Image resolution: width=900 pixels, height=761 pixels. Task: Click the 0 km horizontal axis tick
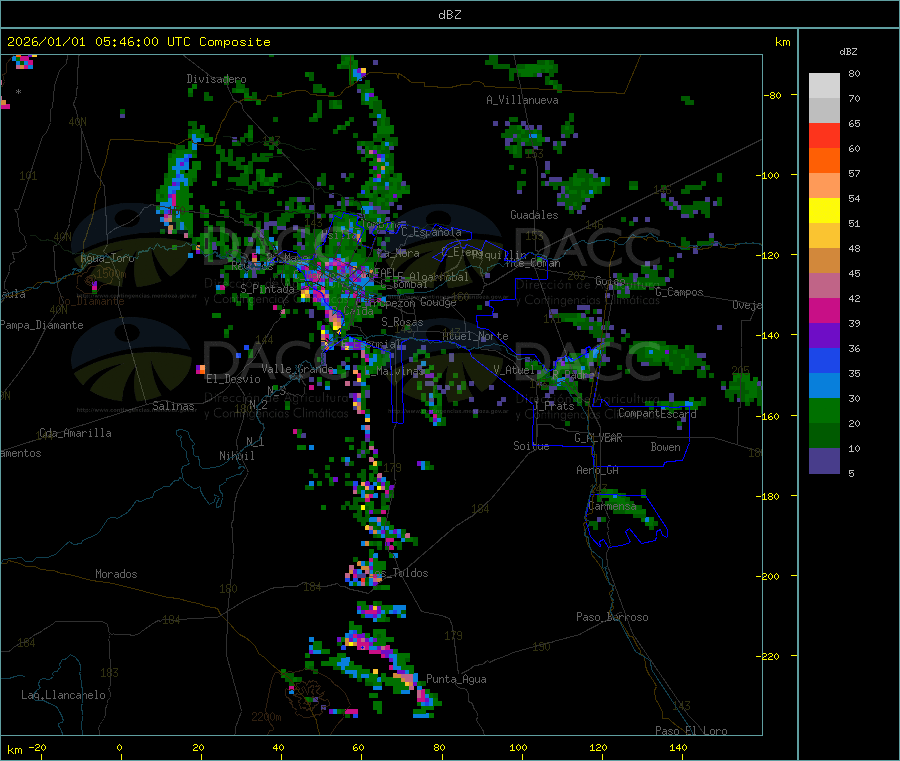coord(119,747)
